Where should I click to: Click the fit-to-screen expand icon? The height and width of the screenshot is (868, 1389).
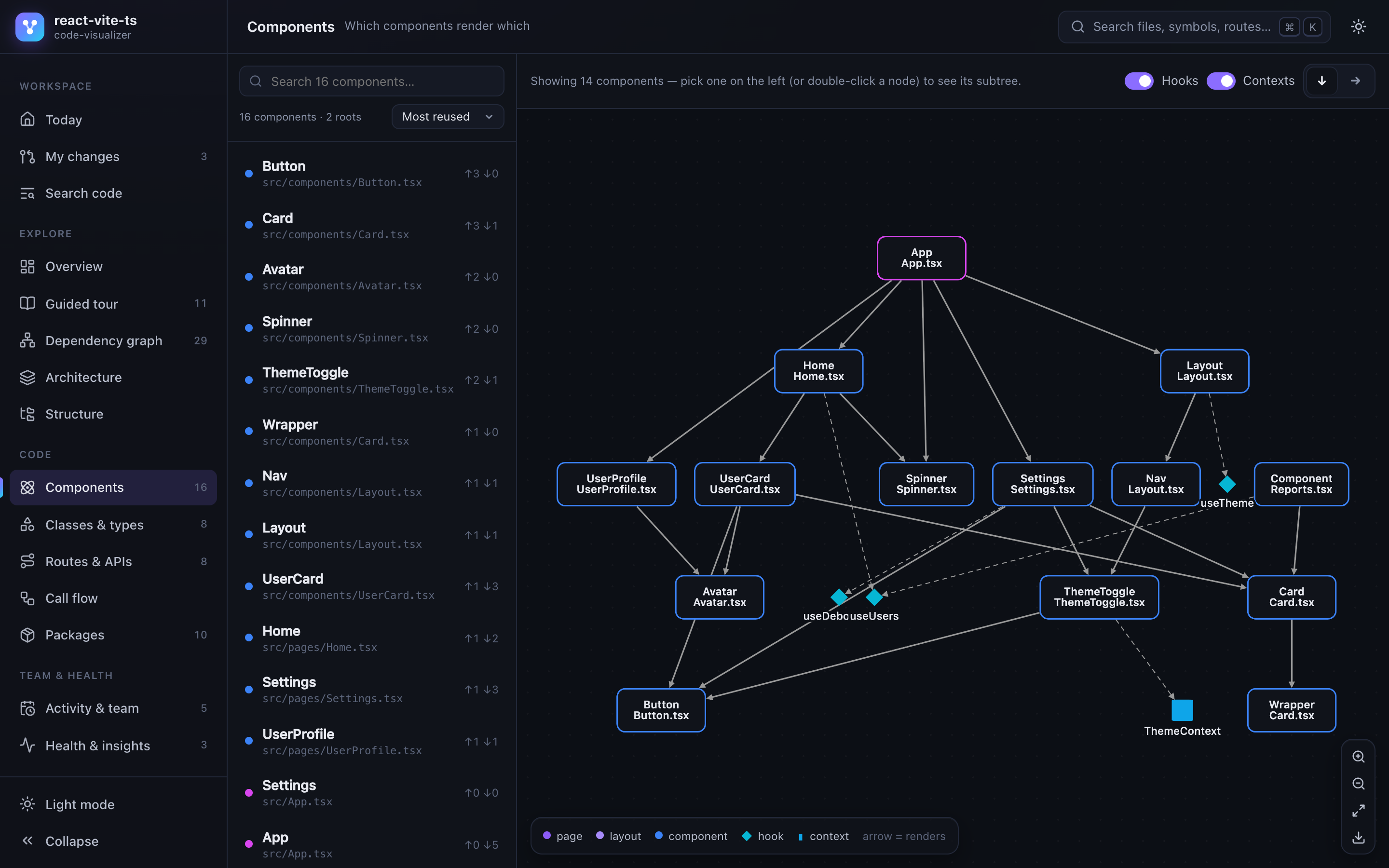coord(1358,811)
